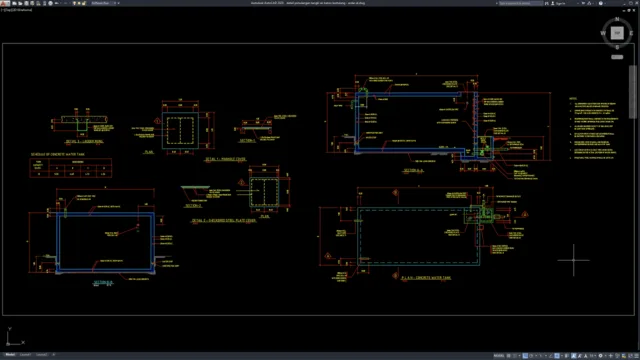
Task: Toggle the highlighted Ortho mode button
Action: (x=525, y=356)
